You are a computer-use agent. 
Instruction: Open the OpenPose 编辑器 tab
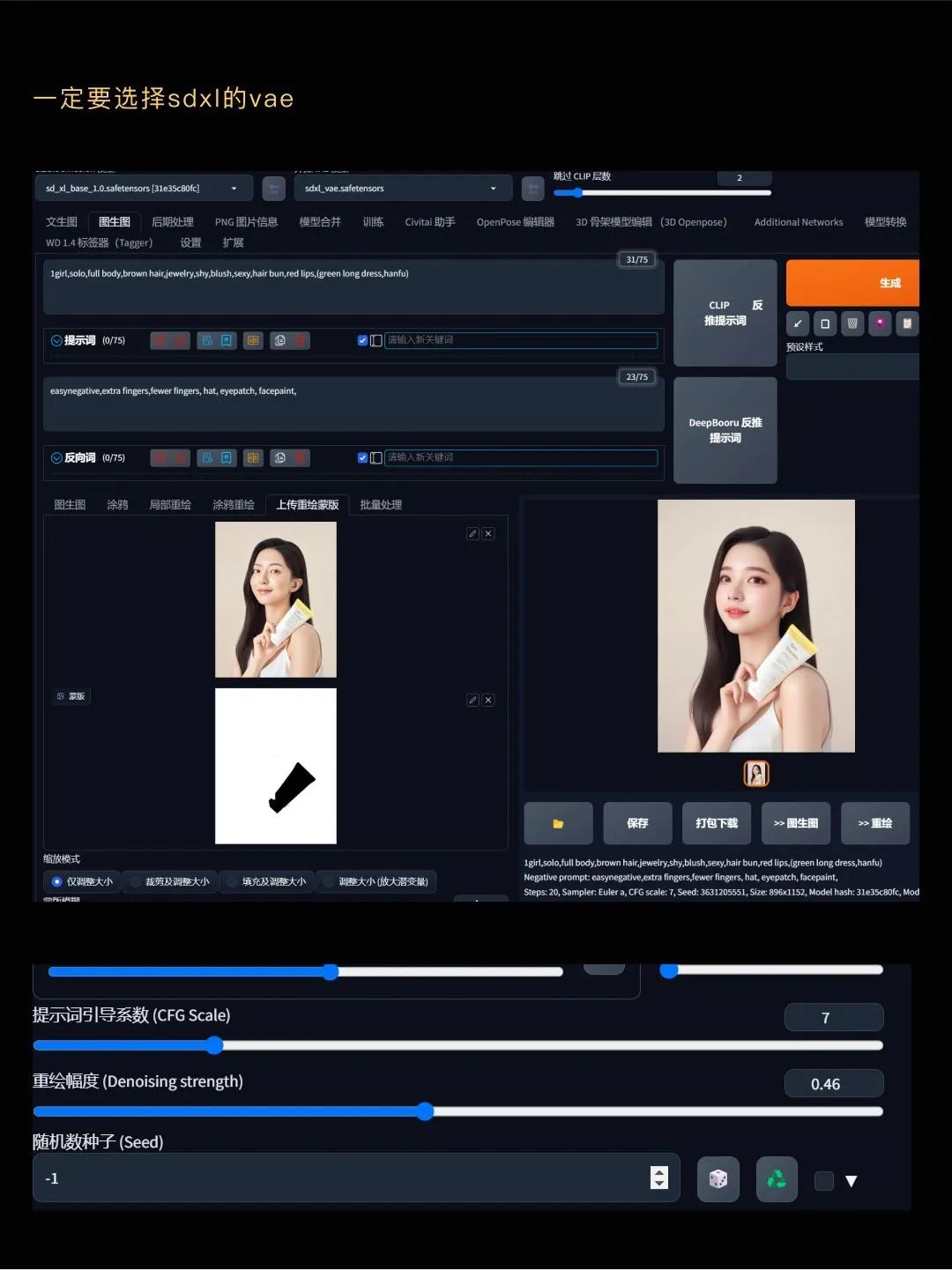tap(516, 222)
